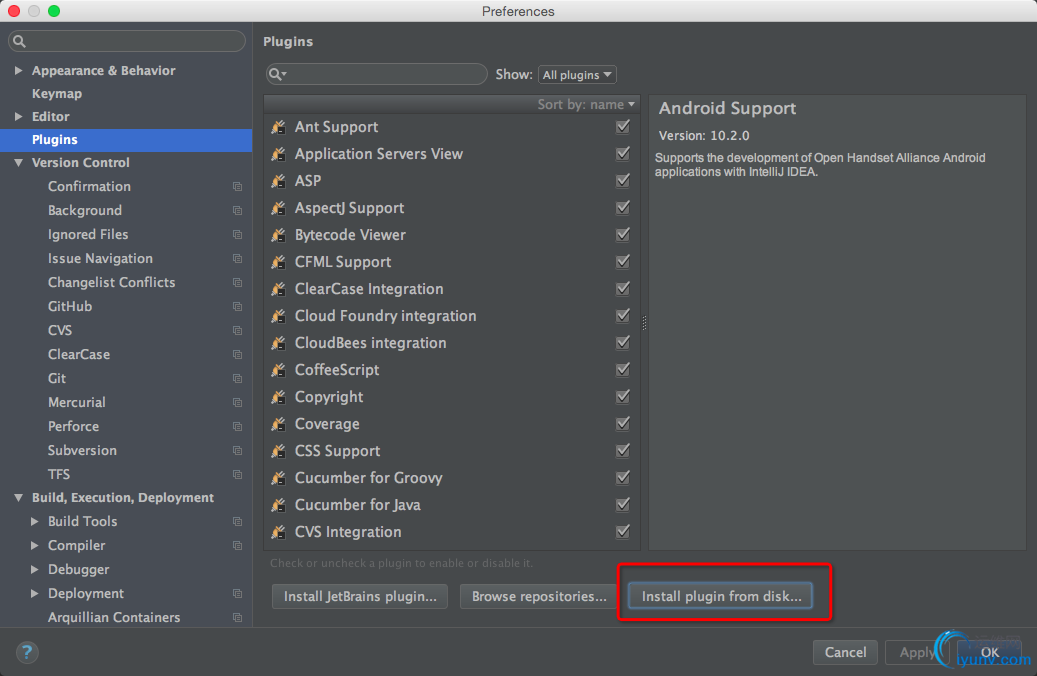This screenshot has width=1037, height=676.
Task: Expand Appearance & Behavior settings
Action: click(x=19, y=70)
